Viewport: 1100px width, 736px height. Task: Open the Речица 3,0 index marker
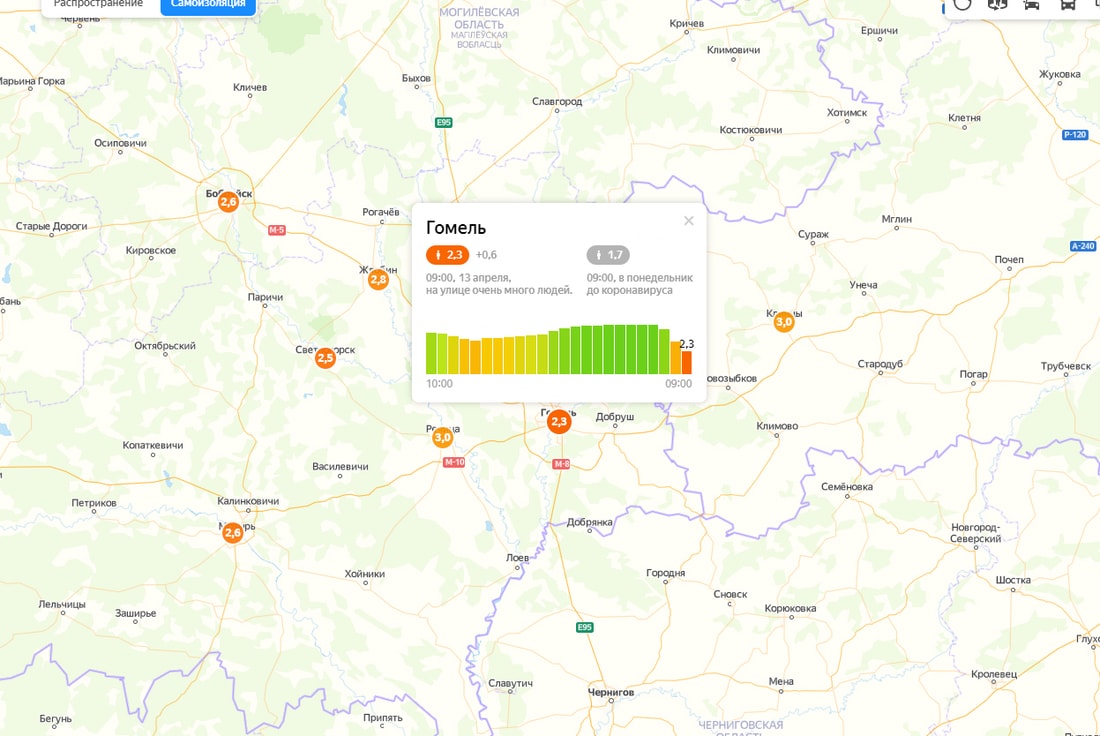(442, 438)
